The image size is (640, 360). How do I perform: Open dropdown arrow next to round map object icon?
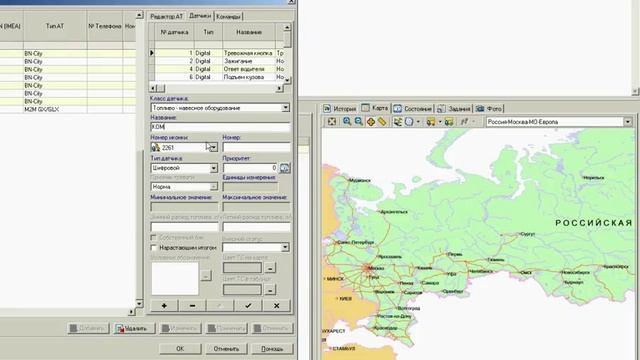point(418,122)
